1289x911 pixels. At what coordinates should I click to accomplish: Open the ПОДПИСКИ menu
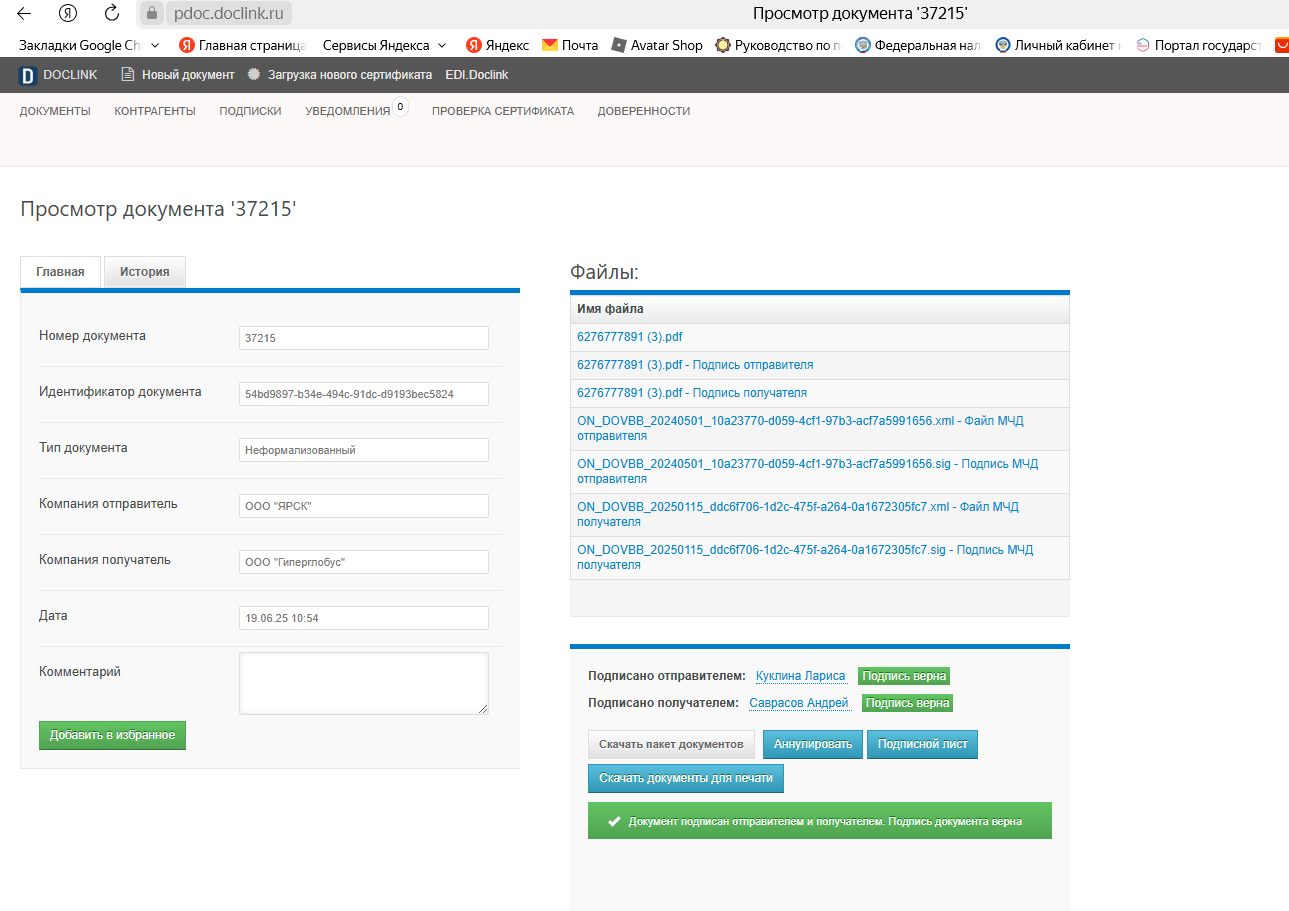[250, 111]
